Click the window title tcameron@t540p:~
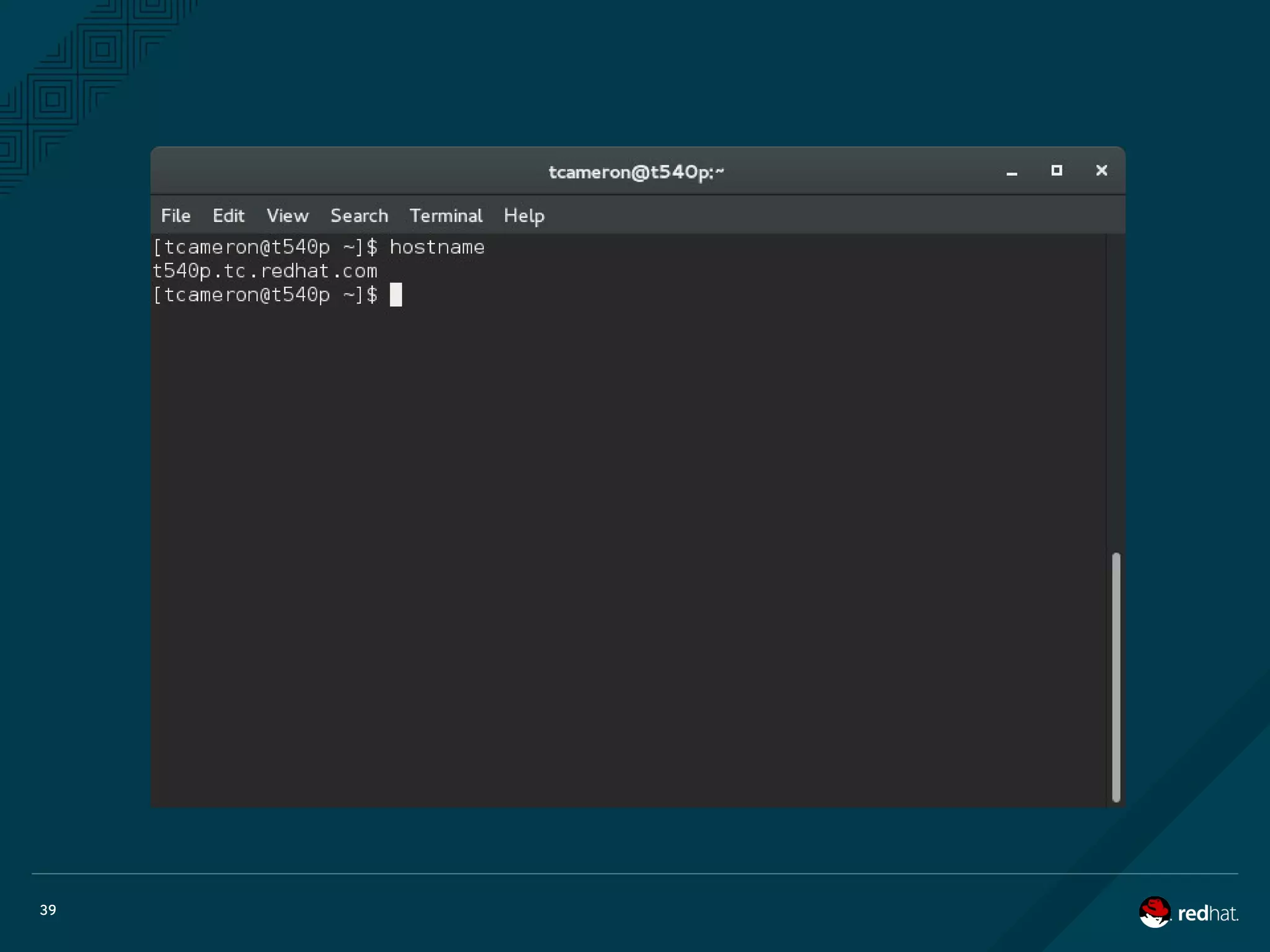 point(636,172)
